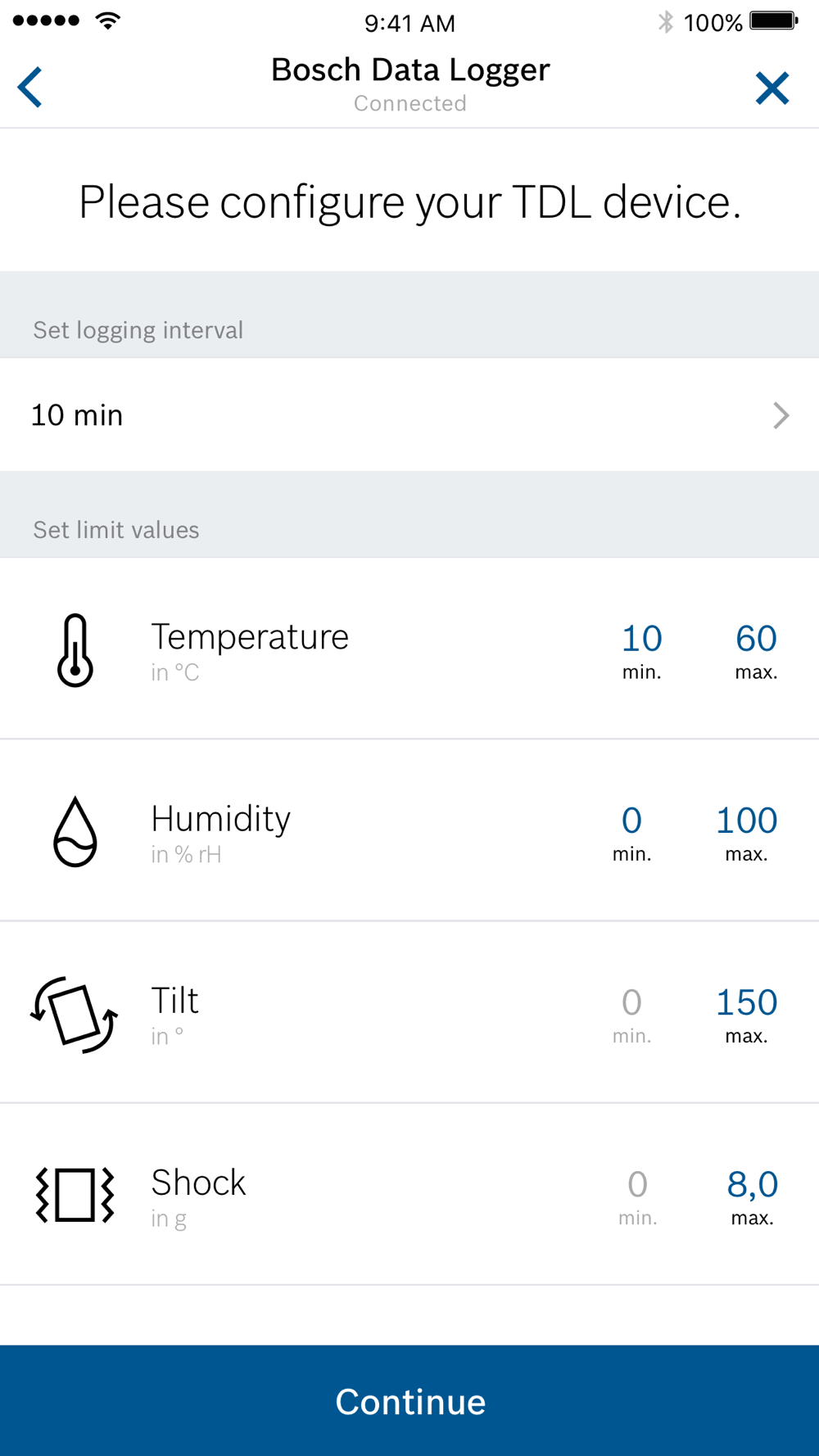Tap the back arrow icon
The height and width of the screenshot is (1456, 819).
pyautogui.click(x=30, y=88)
